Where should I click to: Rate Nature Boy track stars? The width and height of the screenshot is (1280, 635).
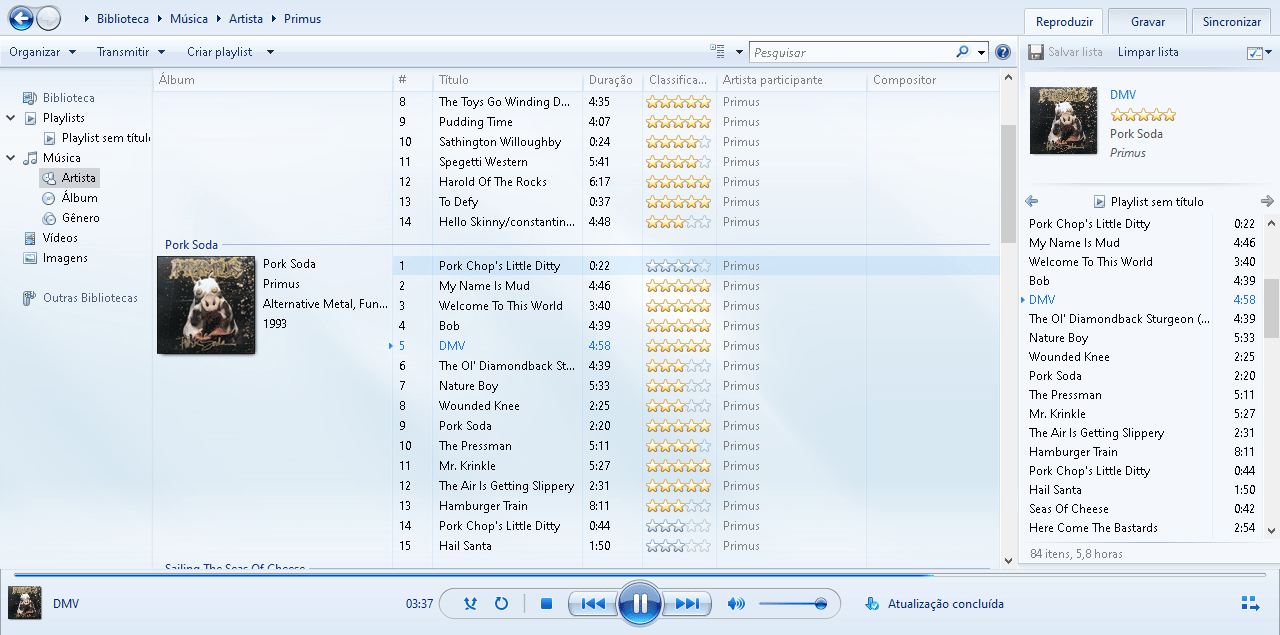(x=678, y=386)
